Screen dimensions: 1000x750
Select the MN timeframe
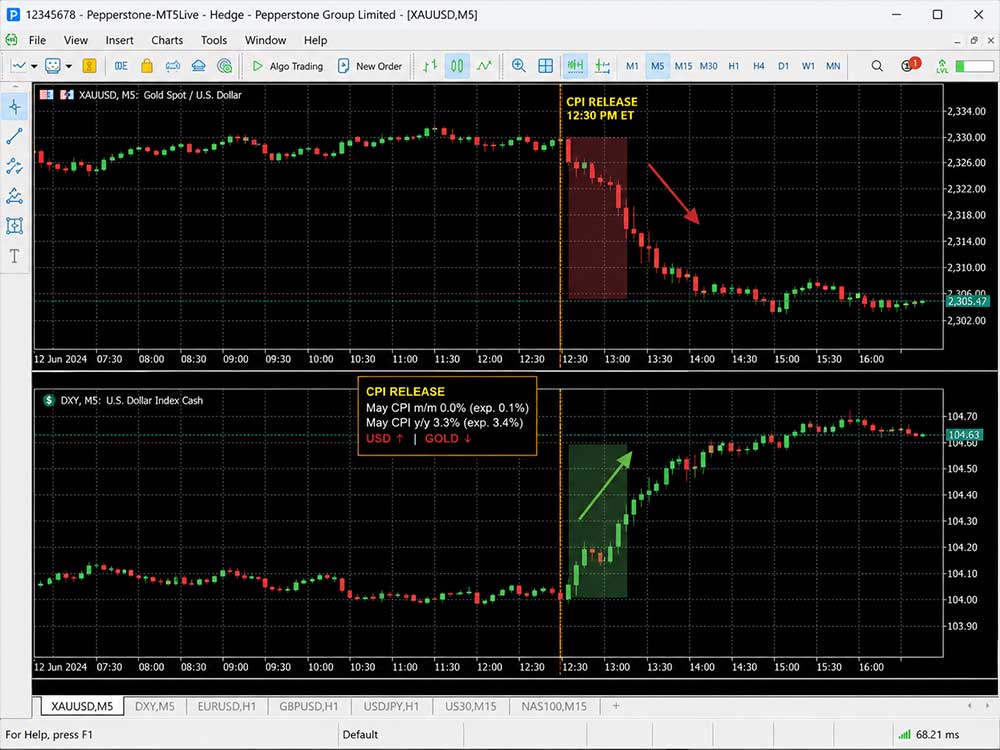tap(833, 66)
